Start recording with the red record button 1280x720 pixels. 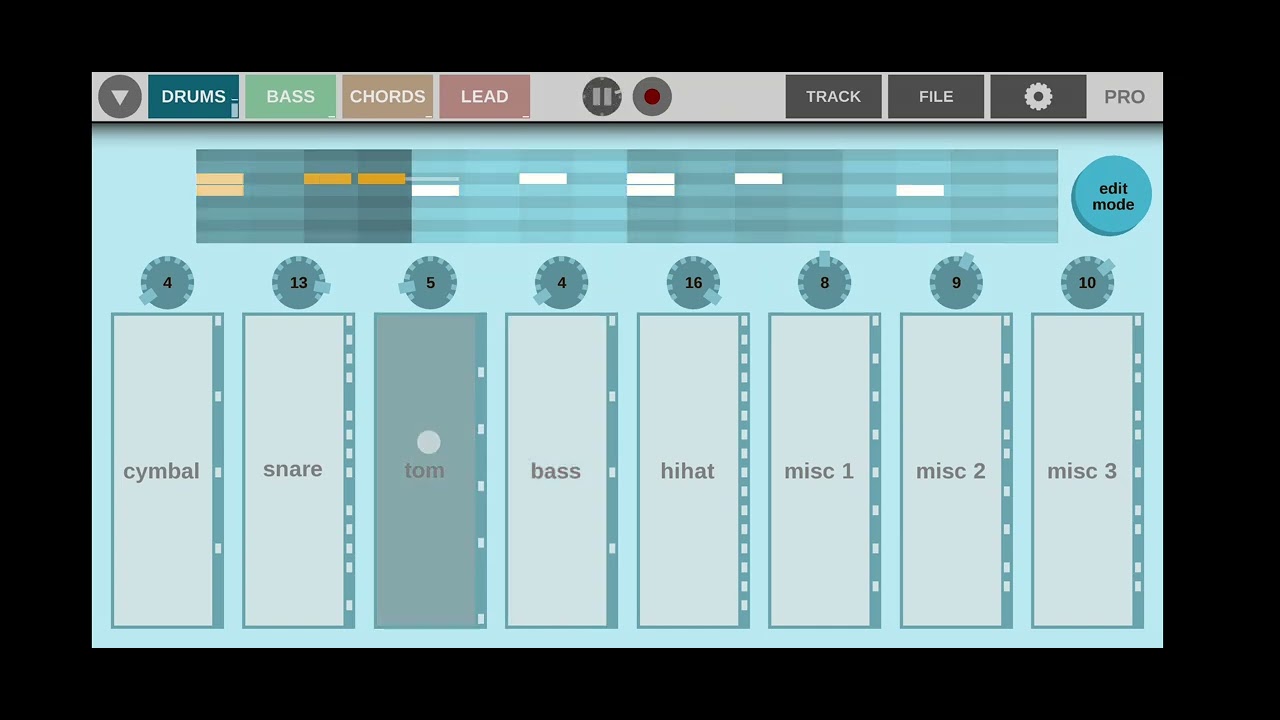click(x=652, y=97)
